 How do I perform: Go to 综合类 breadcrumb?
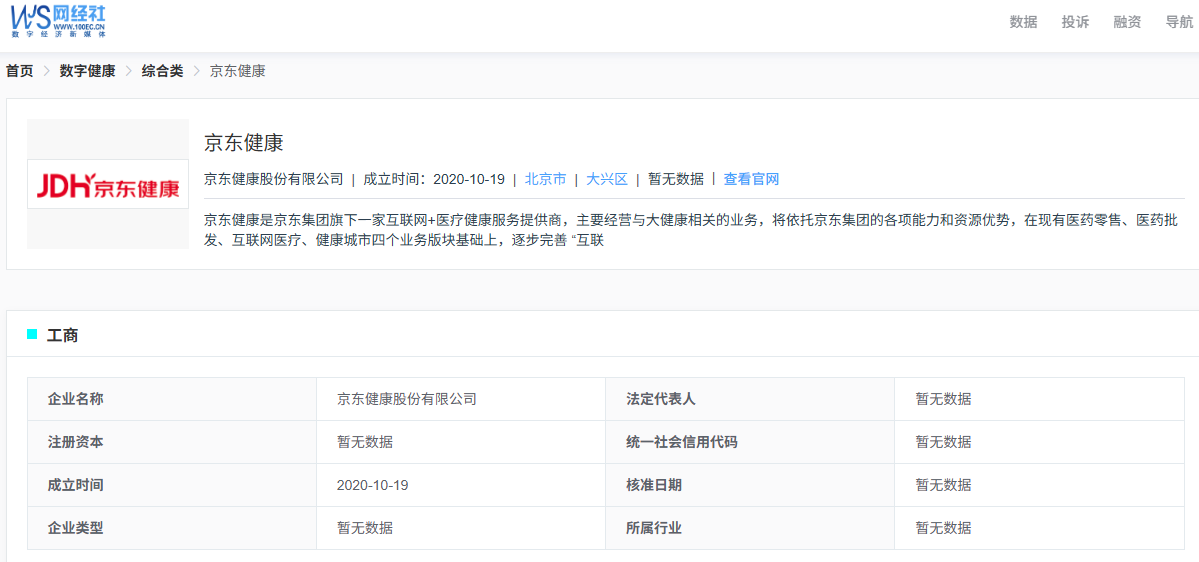(162, 71)
